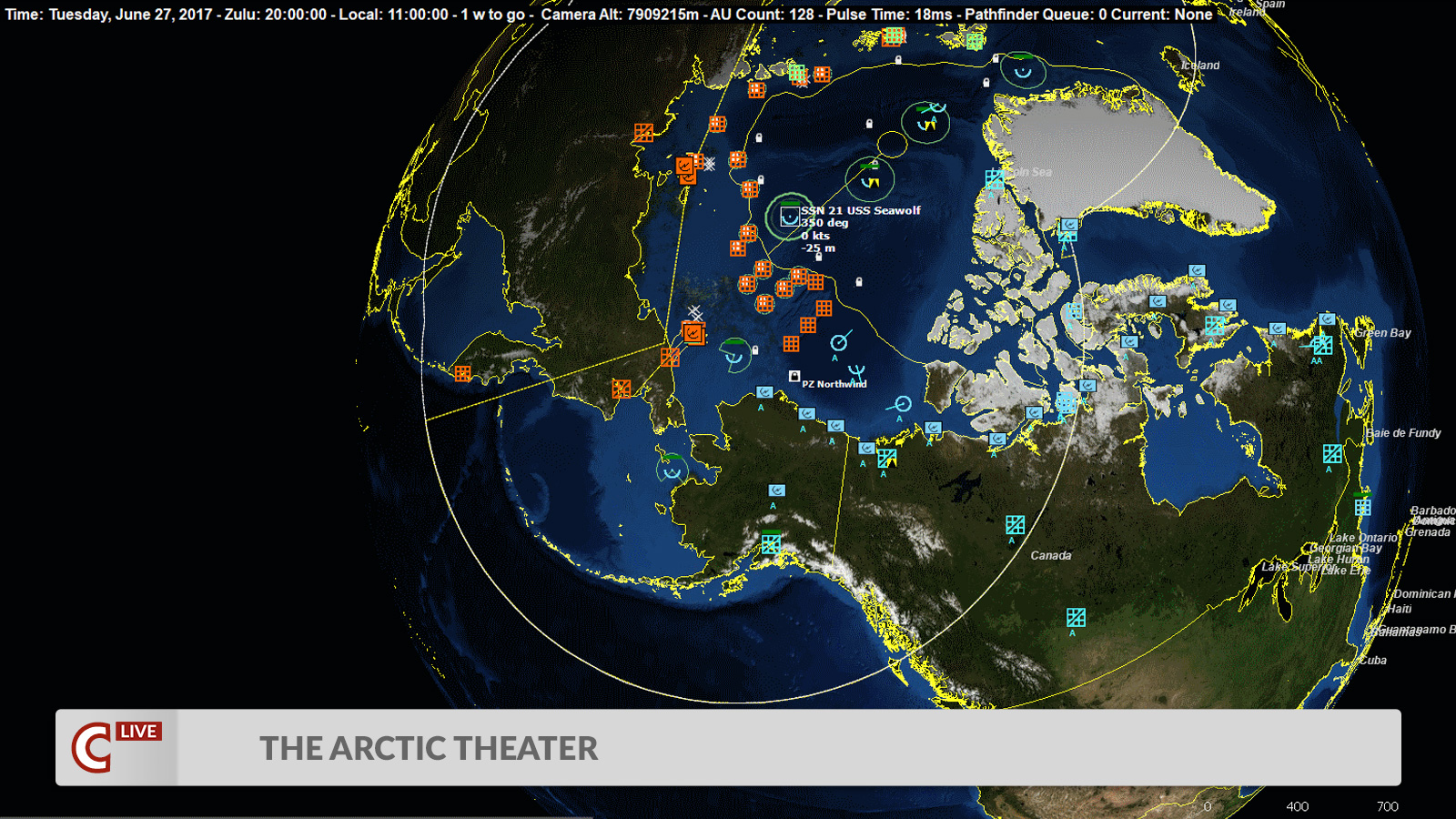Select the trident-shaped sonar contact below Seawolf
This screenshot has height=819, width=1456.
click(x=856, y=370)
